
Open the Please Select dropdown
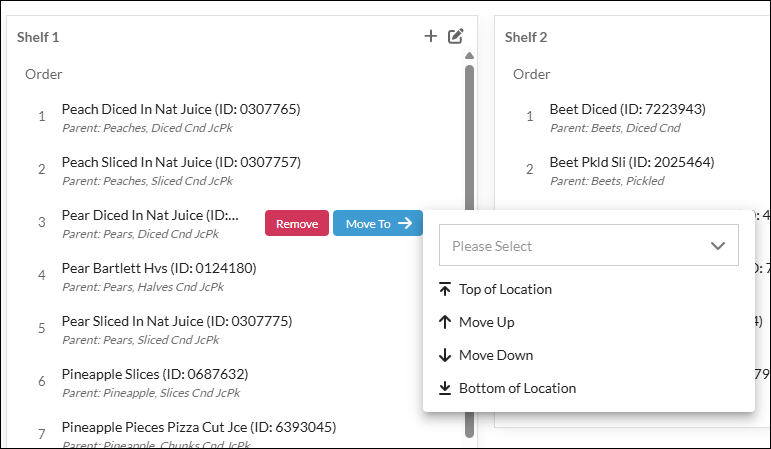click(589, 245)
